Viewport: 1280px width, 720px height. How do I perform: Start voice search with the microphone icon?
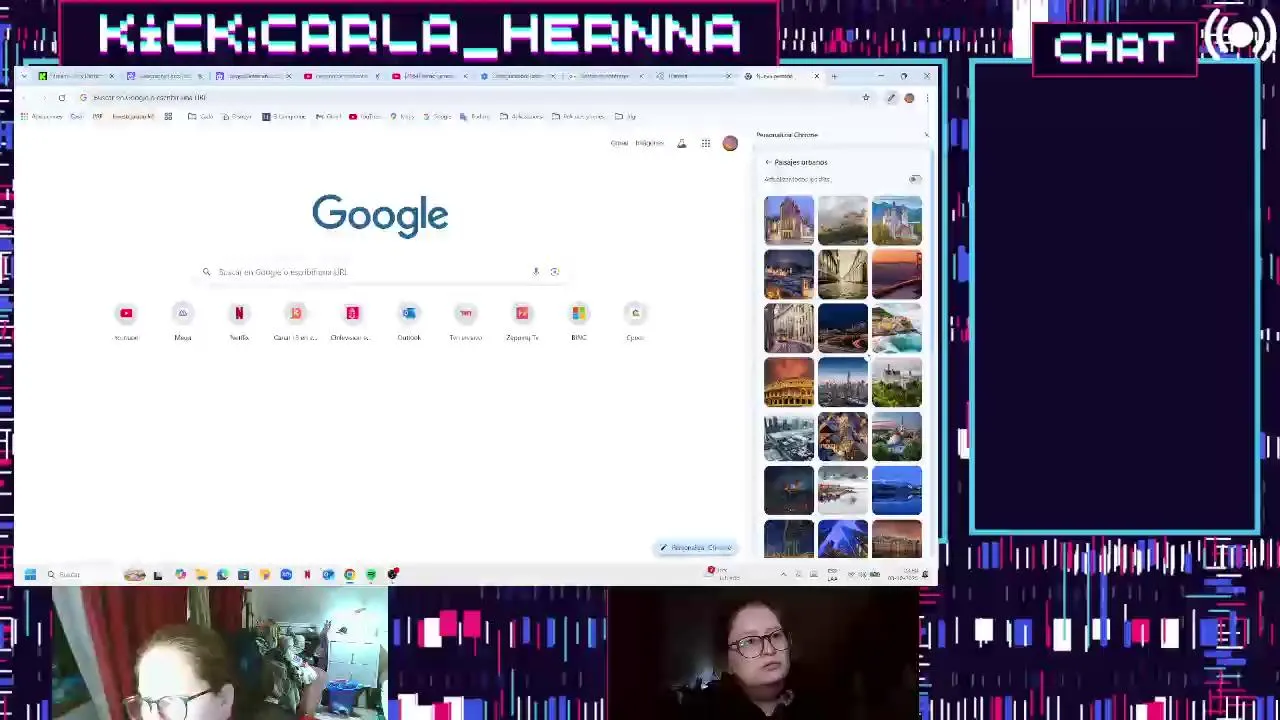[x=536, y=272]
